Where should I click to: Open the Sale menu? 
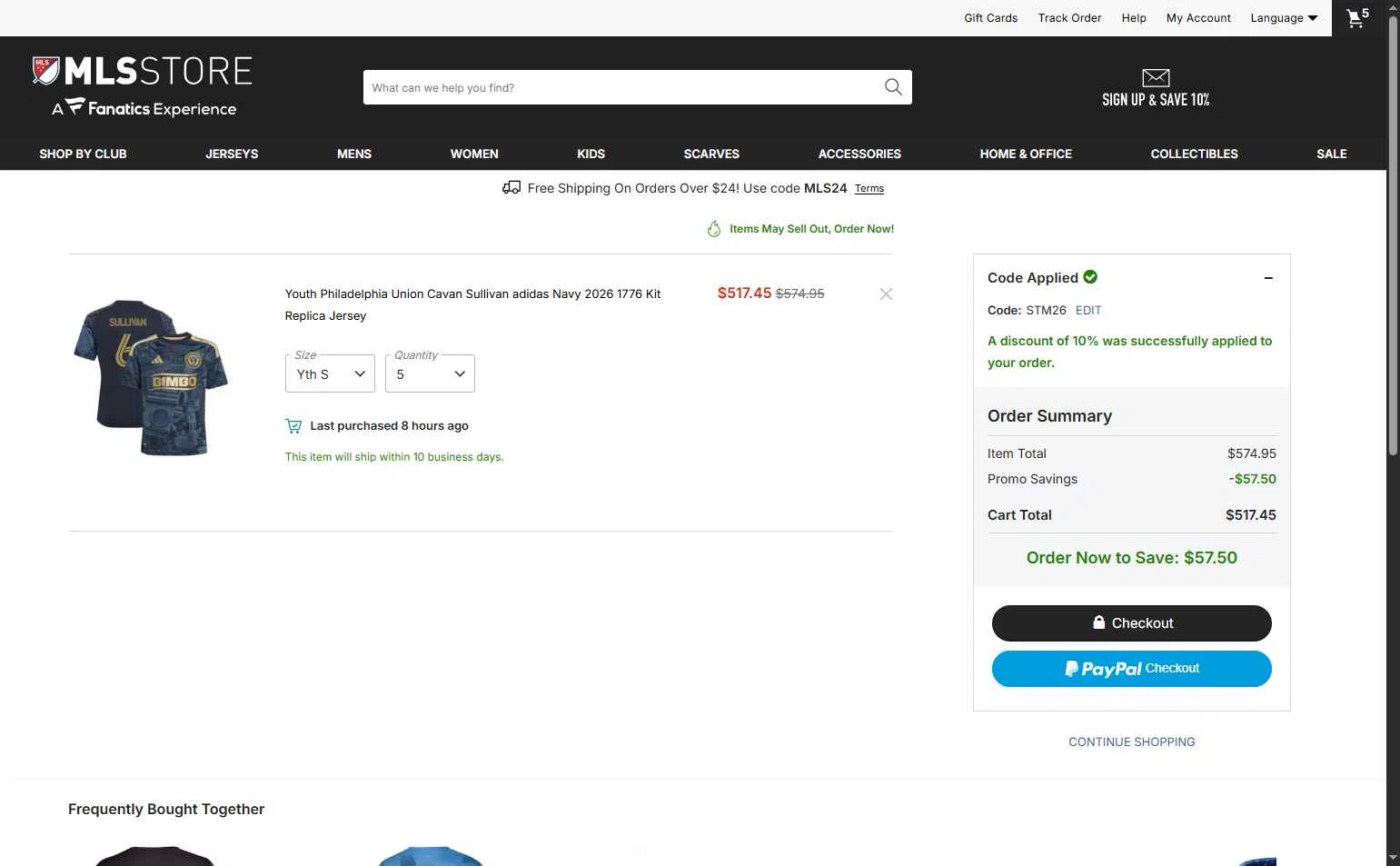(x=1332, y=154)
